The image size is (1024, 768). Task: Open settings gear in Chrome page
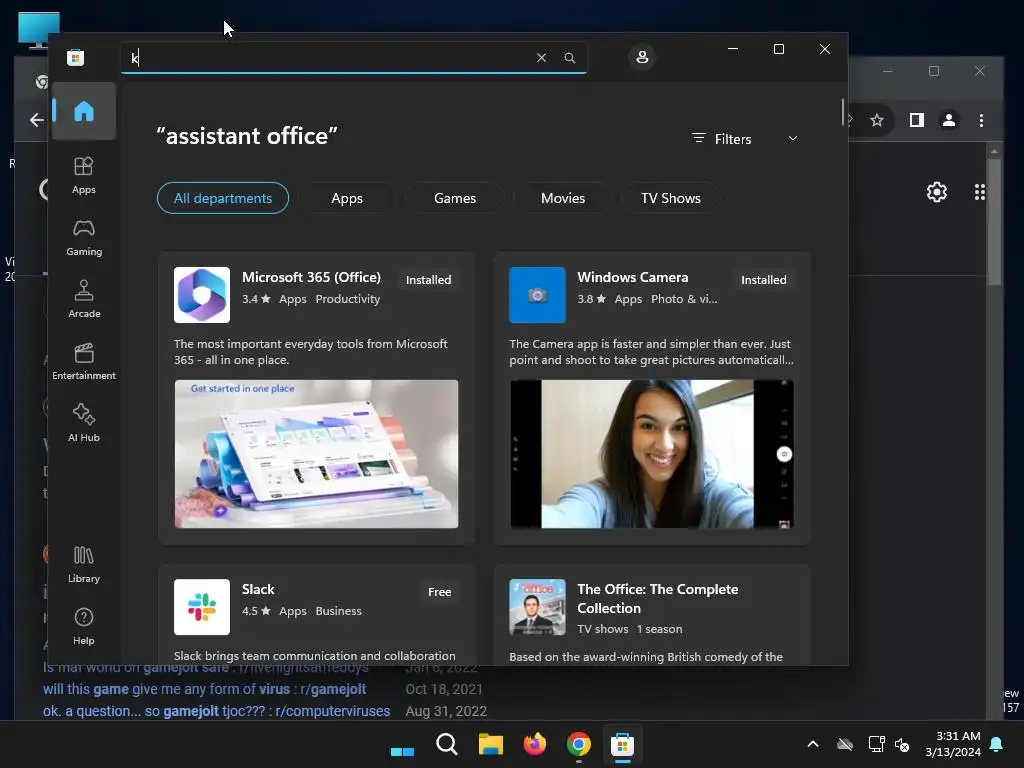tap(936, 192)
